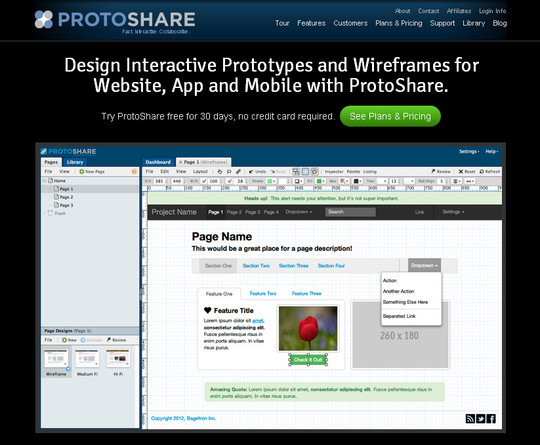Click the Undo arrow in the toolbar
The height and width of the screenshot is (445, 540).
251,172
